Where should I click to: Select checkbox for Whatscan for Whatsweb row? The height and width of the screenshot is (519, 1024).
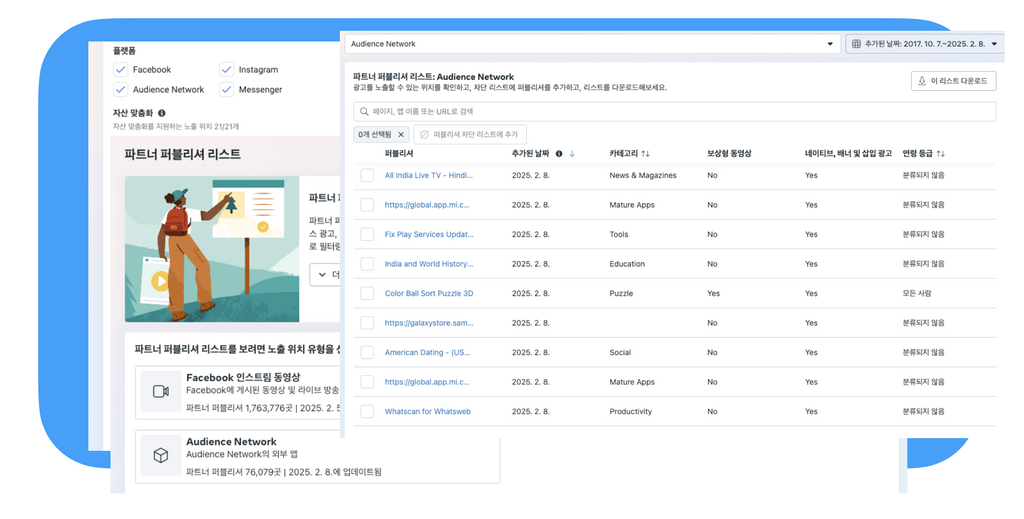click(x=367, y=412)
